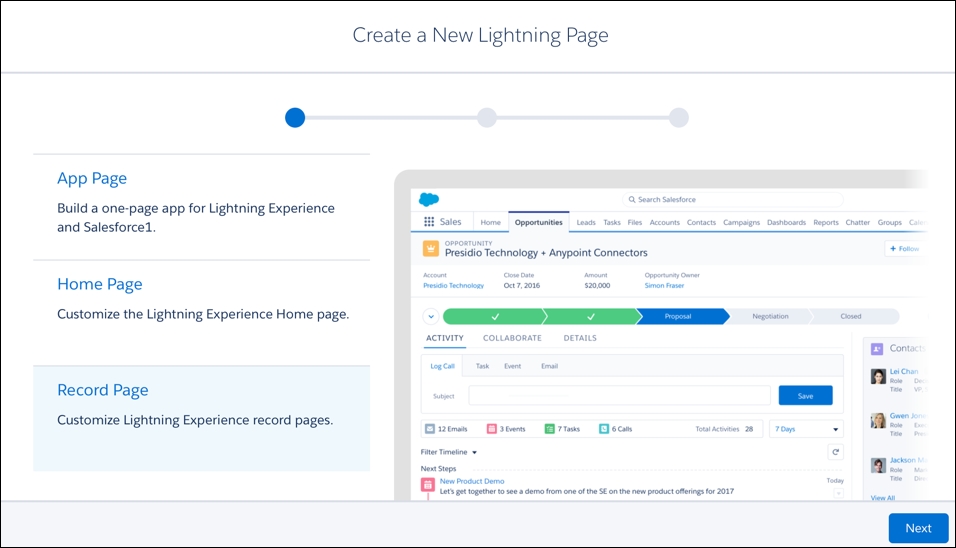
Task: Open the App Launcher grid icon
Action: [429, 222]
